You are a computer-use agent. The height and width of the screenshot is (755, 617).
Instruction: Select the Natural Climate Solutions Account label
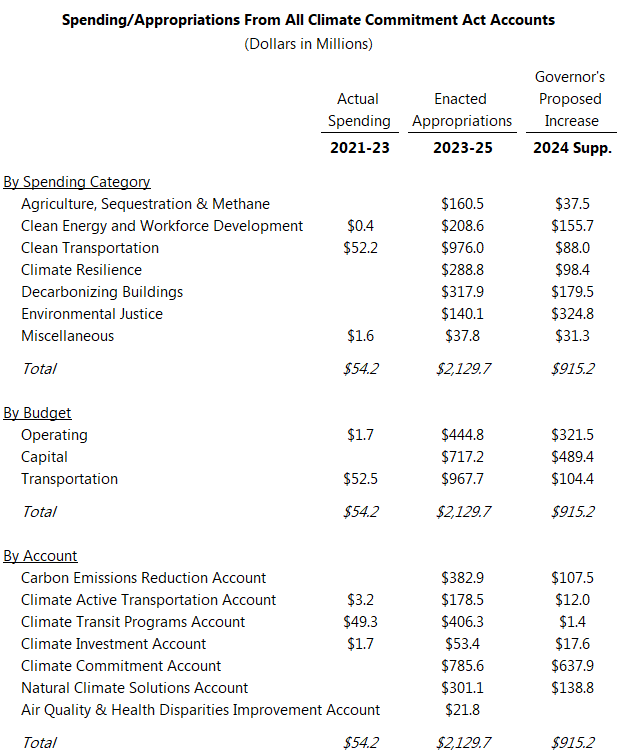pyautogui.click(x=135, y=688)
